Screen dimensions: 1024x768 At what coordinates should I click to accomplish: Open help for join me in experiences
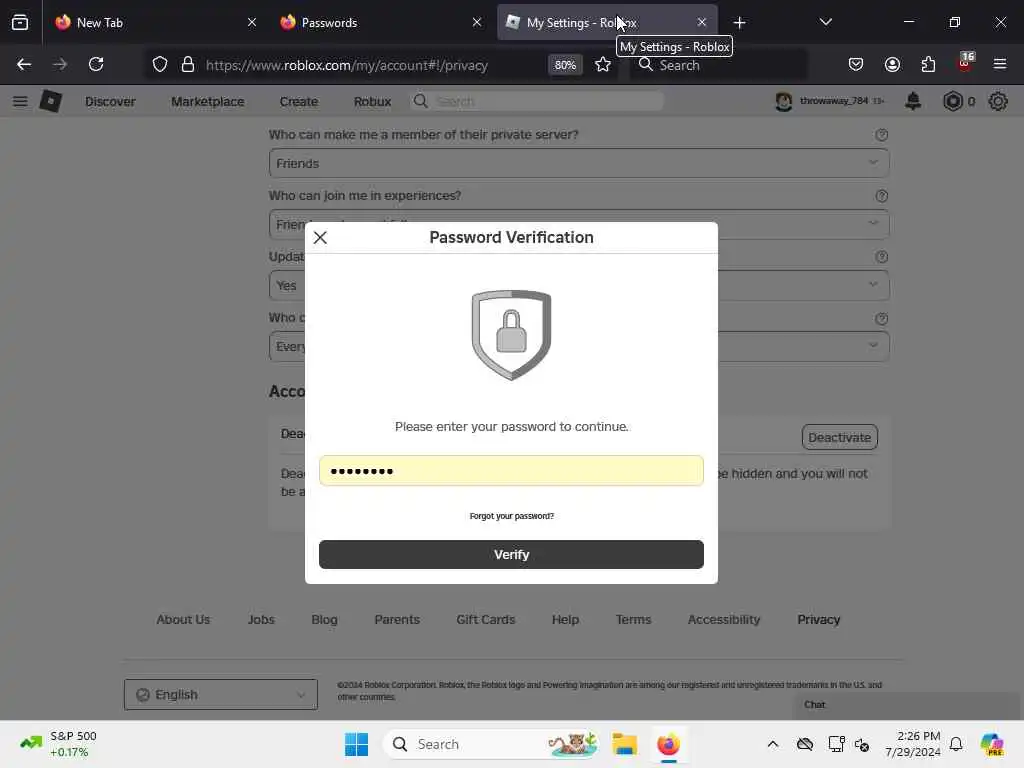[x=882, y=196]
